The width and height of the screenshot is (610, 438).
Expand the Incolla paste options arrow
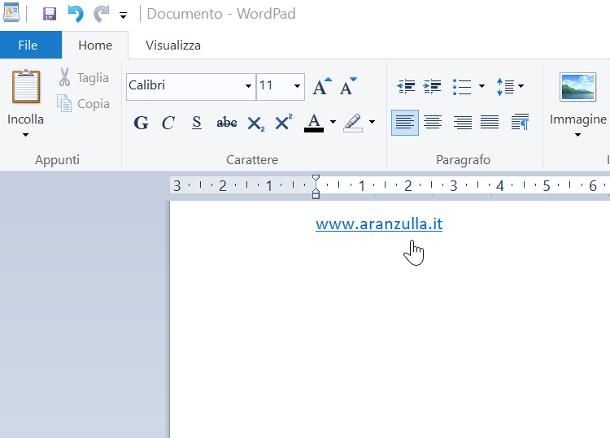[25, 135]
